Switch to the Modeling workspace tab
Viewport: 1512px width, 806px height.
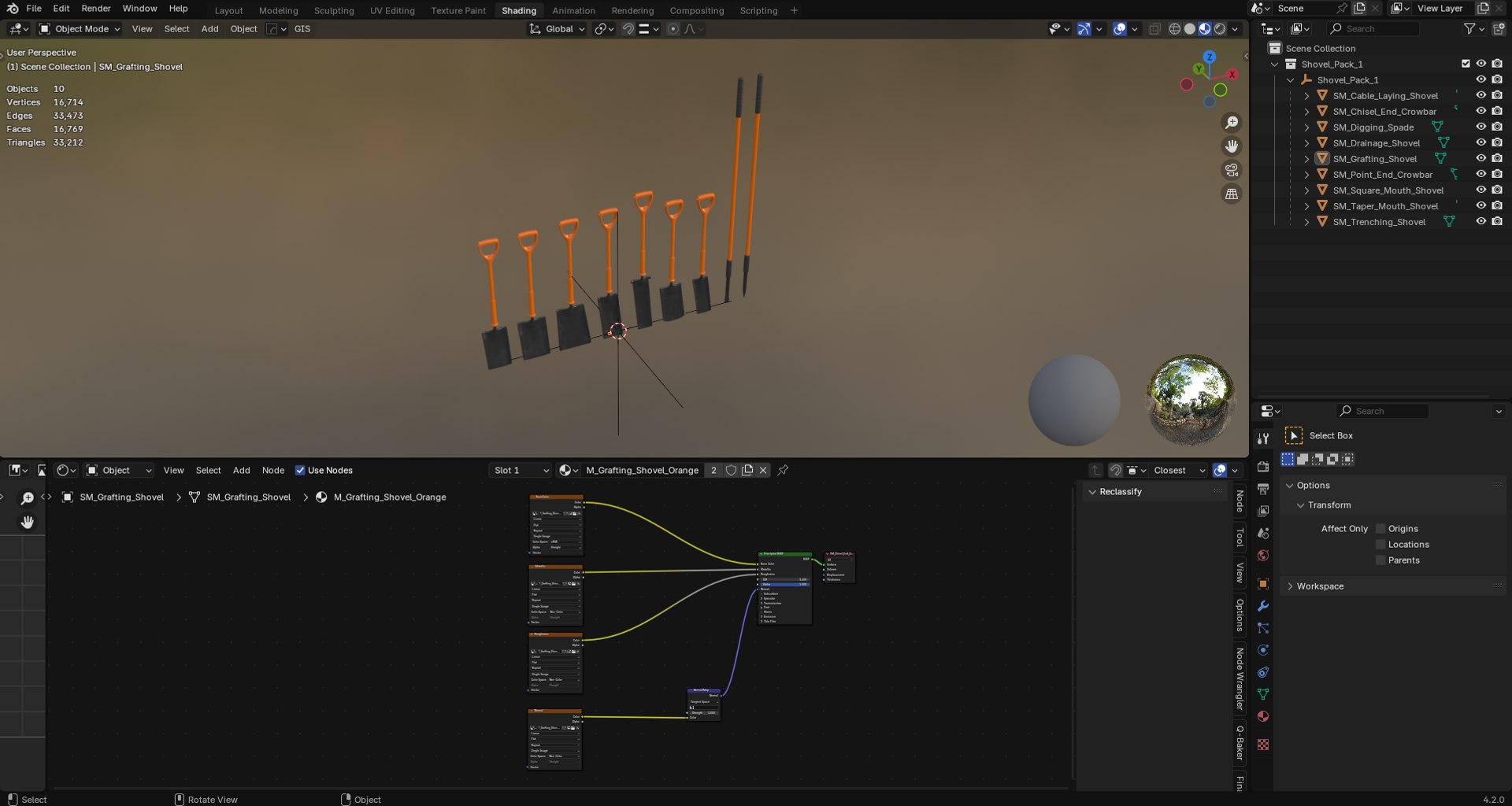[279, 10]
